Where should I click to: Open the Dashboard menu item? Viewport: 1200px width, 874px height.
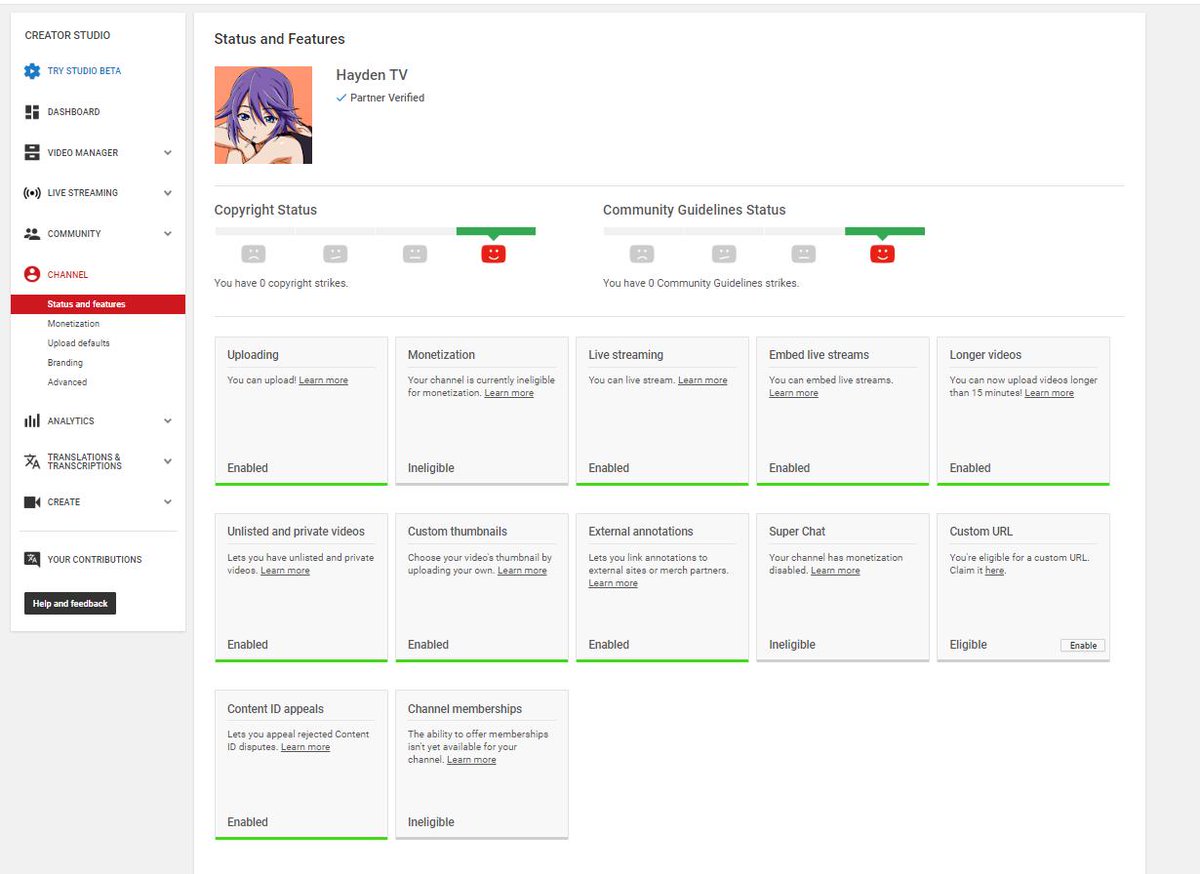(x=74, y=112)
